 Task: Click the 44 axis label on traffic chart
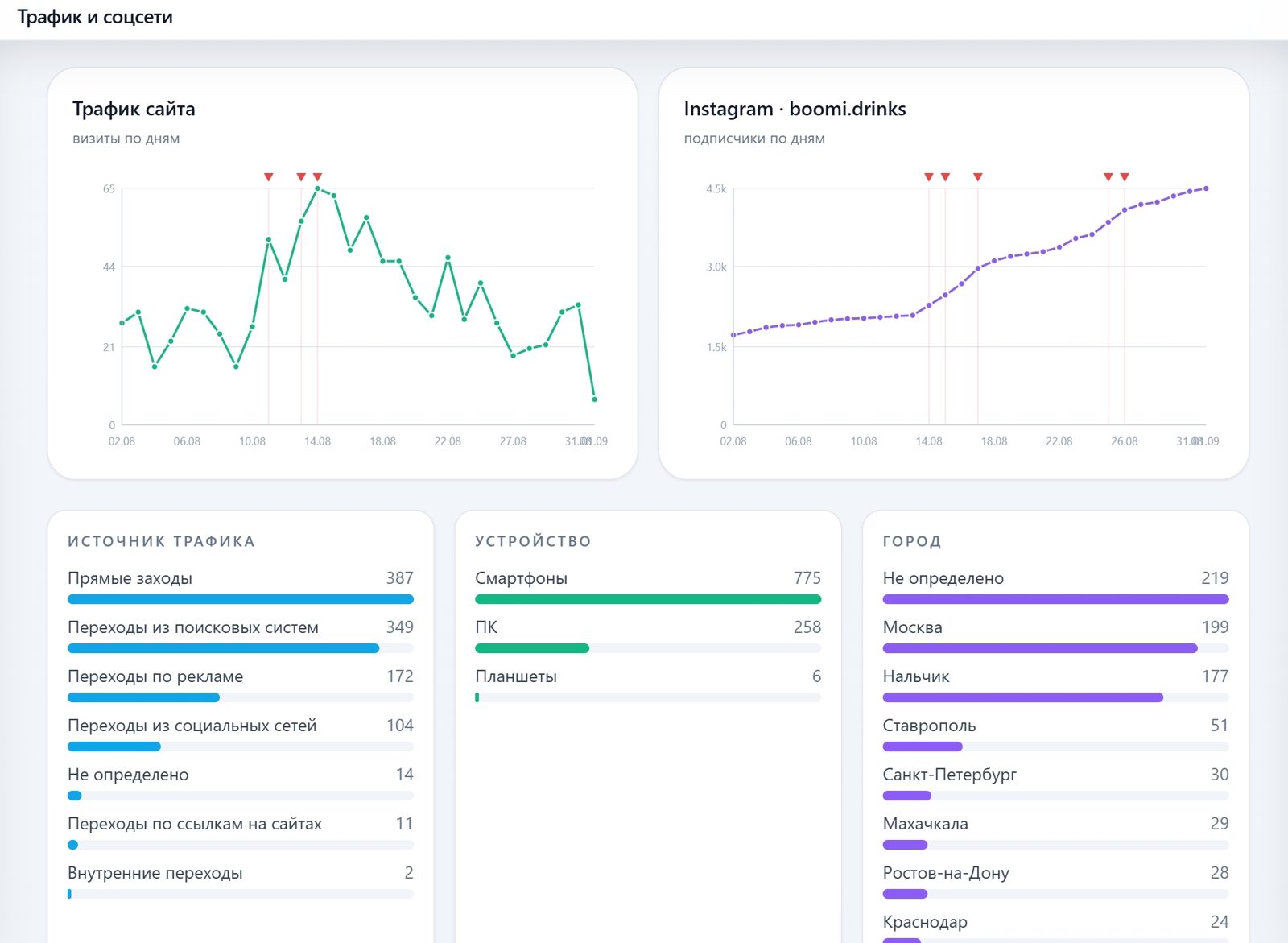109,267
